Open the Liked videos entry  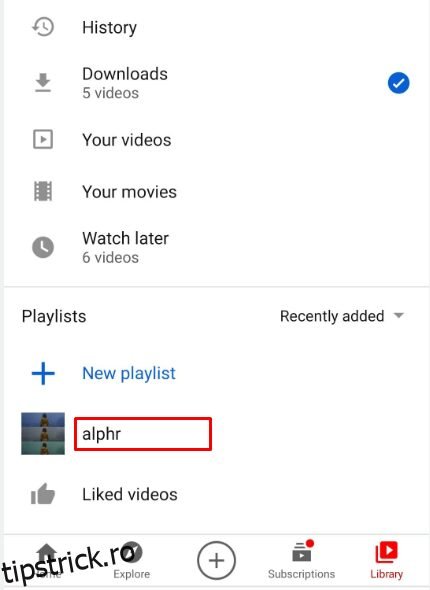click(216, 494)
